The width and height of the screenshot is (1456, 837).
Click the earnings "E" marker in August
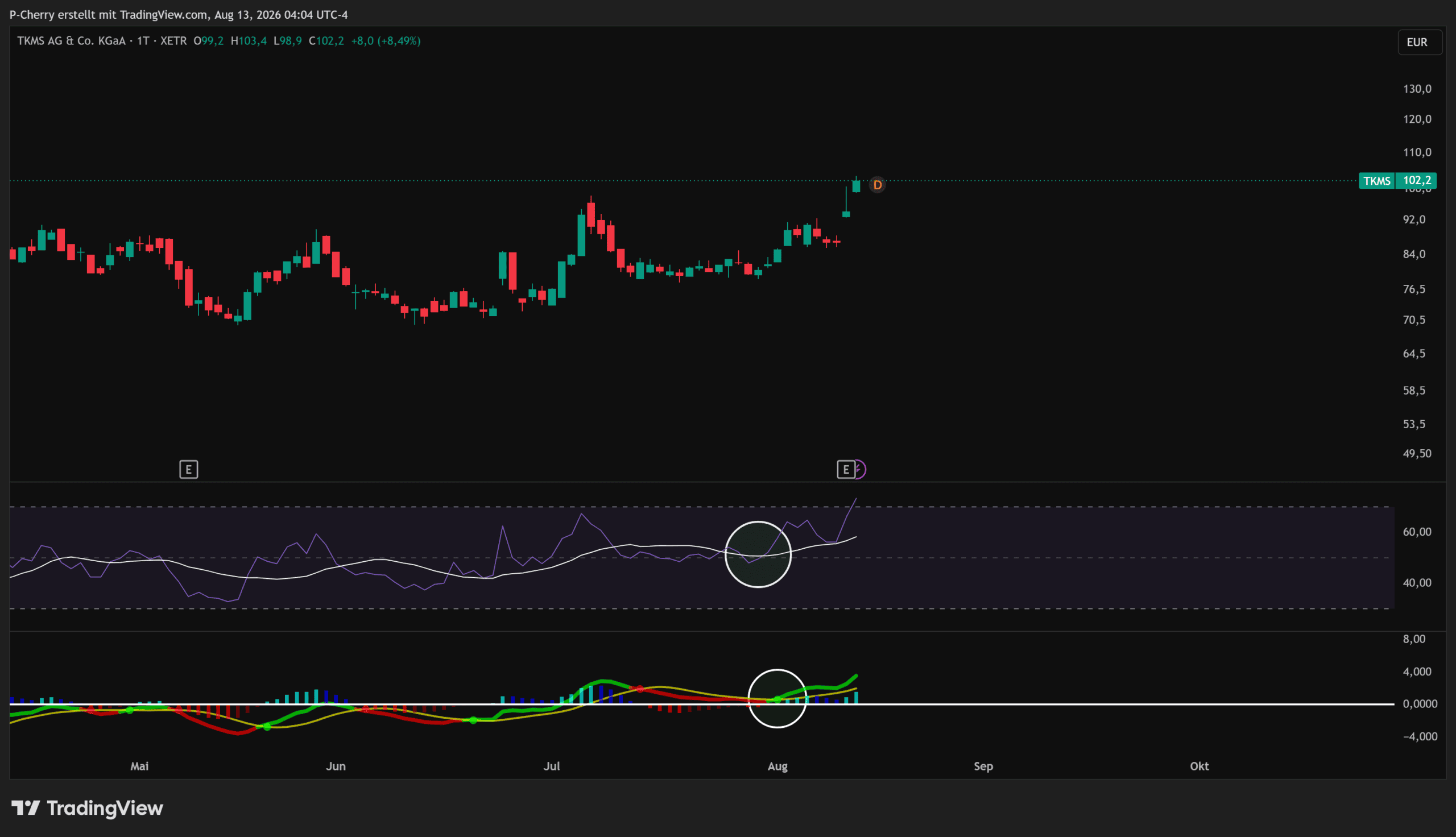point(846,470)
